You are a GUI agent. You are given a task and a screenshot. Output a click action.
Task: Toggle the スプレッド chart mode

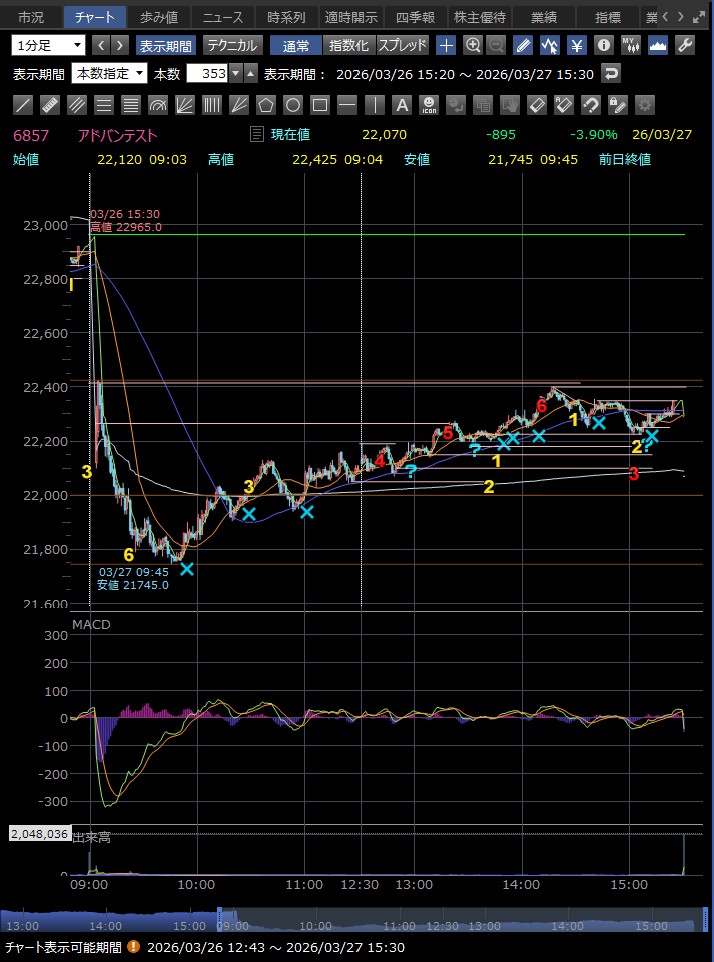[x=403, y=45]
